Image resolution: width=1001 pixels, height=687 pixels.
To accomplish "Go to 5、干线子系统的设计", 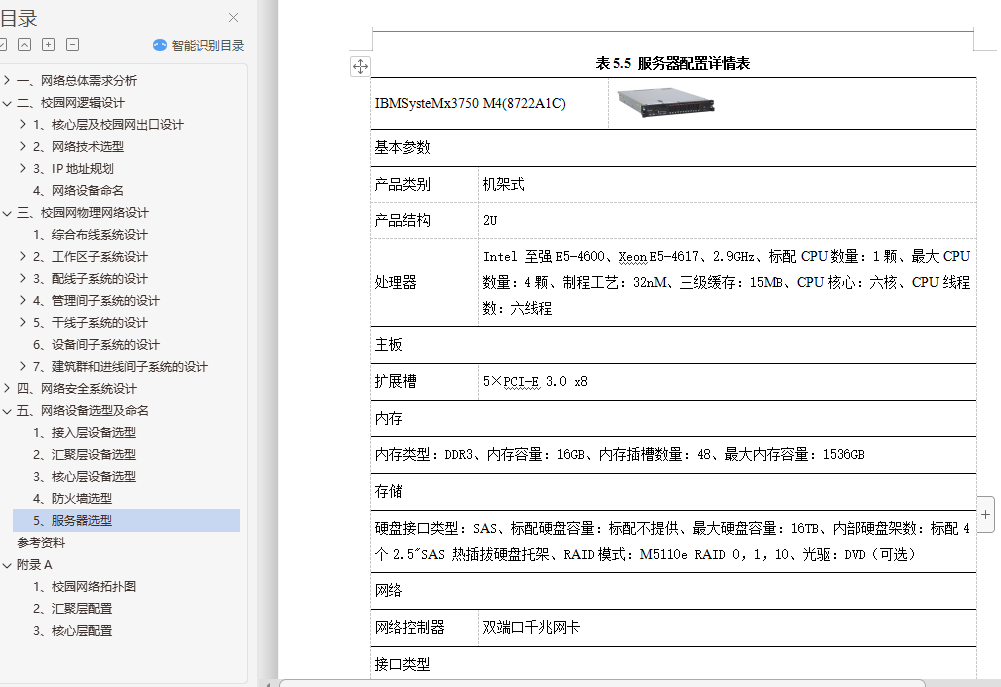I will tap(91, 322).
